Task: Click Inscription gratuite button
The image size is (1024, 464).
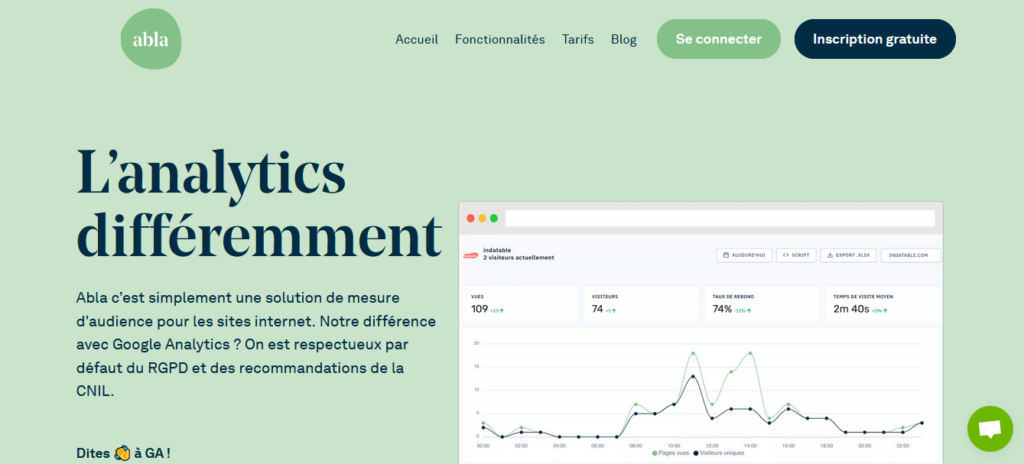Action: pos(875,39)
